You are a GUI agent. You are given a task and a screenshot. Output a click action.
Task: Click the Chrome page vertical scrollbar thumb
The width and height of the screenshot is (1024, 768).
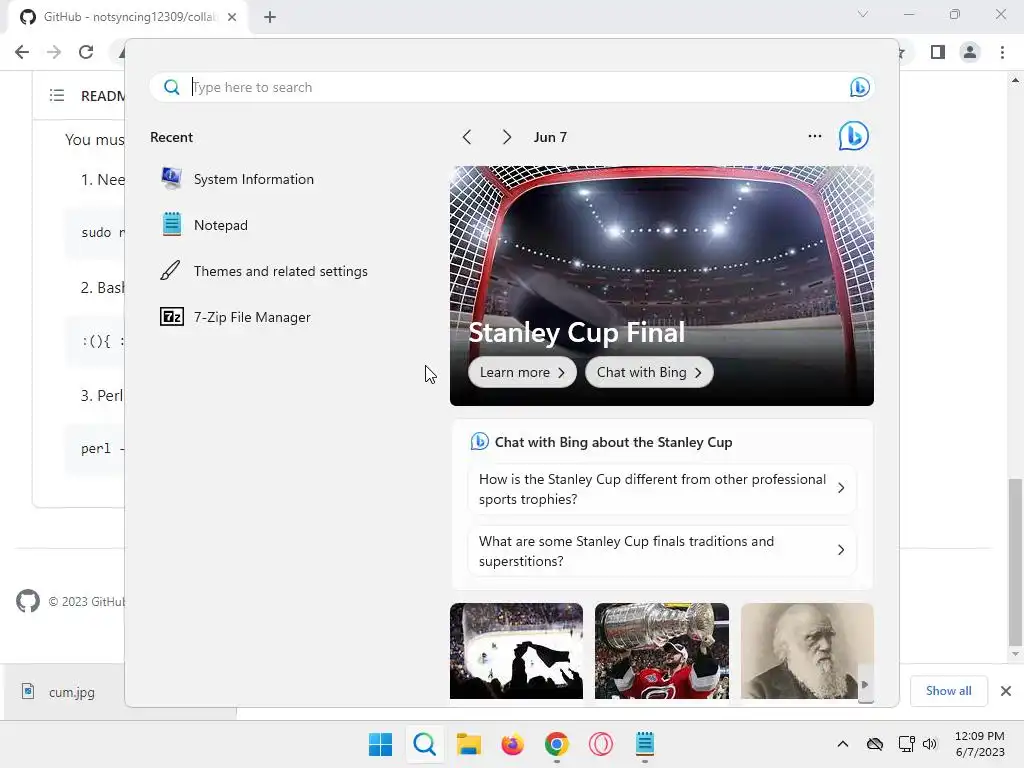(1014, 562)
